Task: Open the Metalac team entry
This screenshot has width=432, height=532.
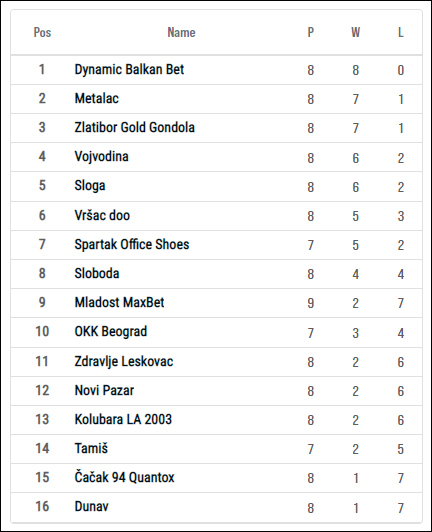Action: 97,99
